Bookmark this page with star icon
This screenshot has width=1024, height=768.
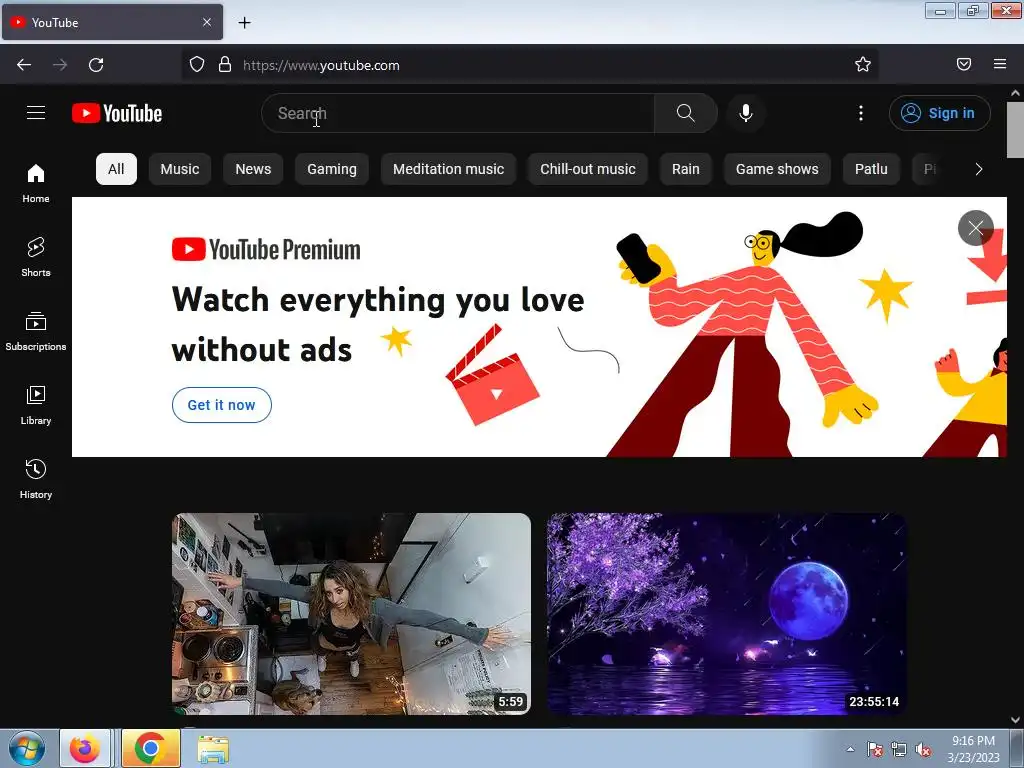pos(863,65)
